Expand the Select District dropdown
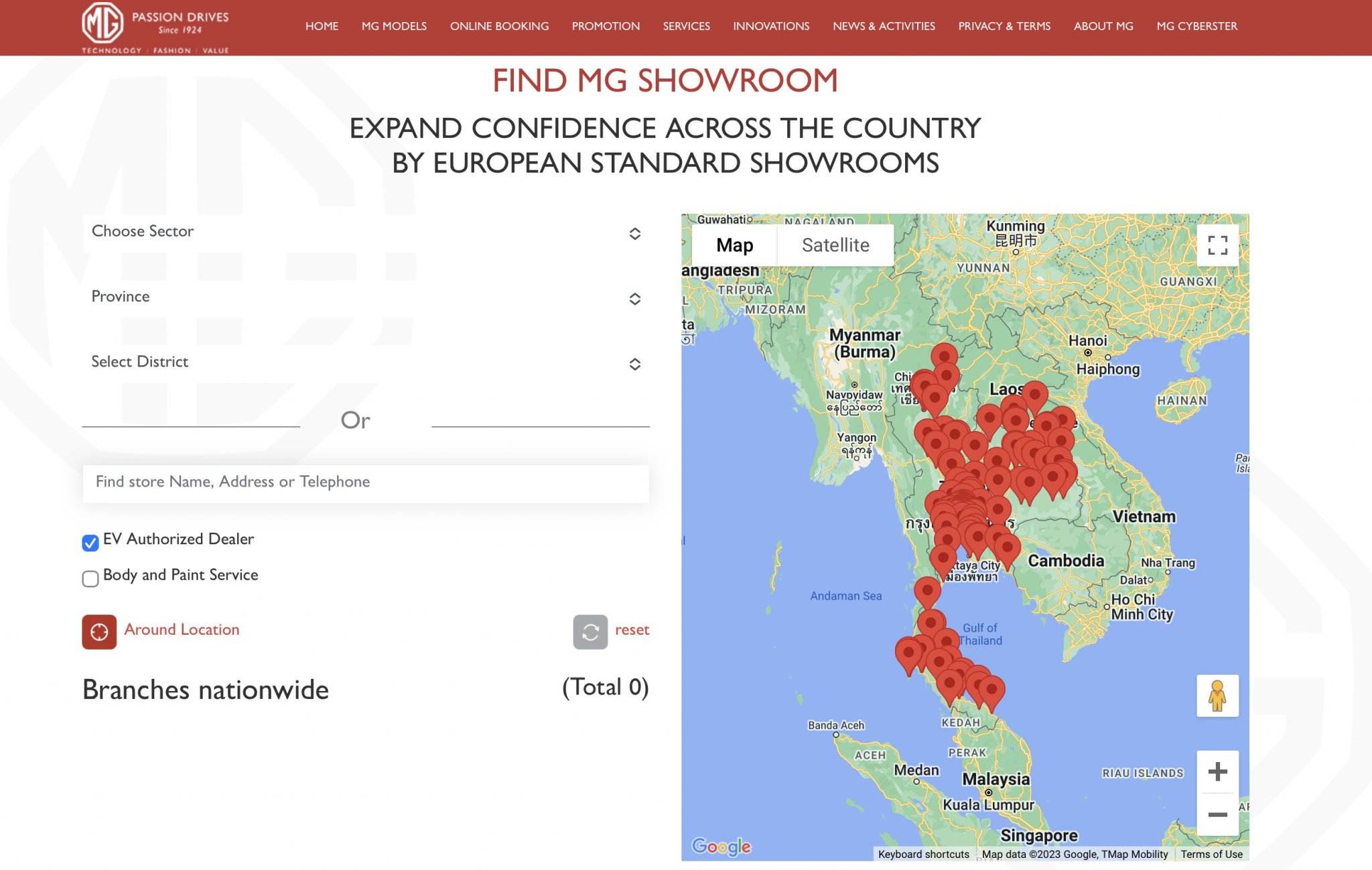The width and height of the screenshot is (1372, 870). click(x=366, y=363)
